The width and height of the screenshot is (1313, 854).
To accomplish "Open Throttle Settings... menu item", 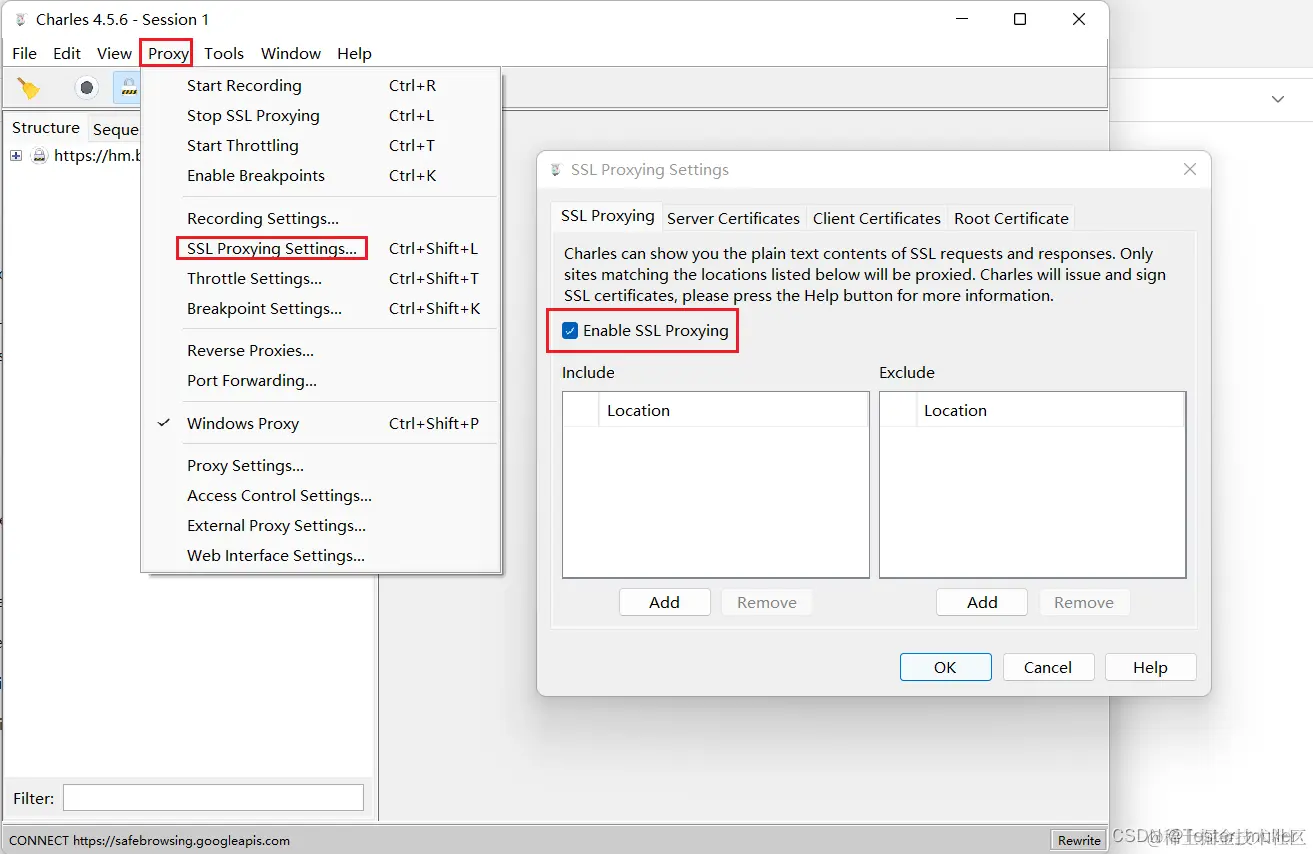I will click(x=320, y=278).
